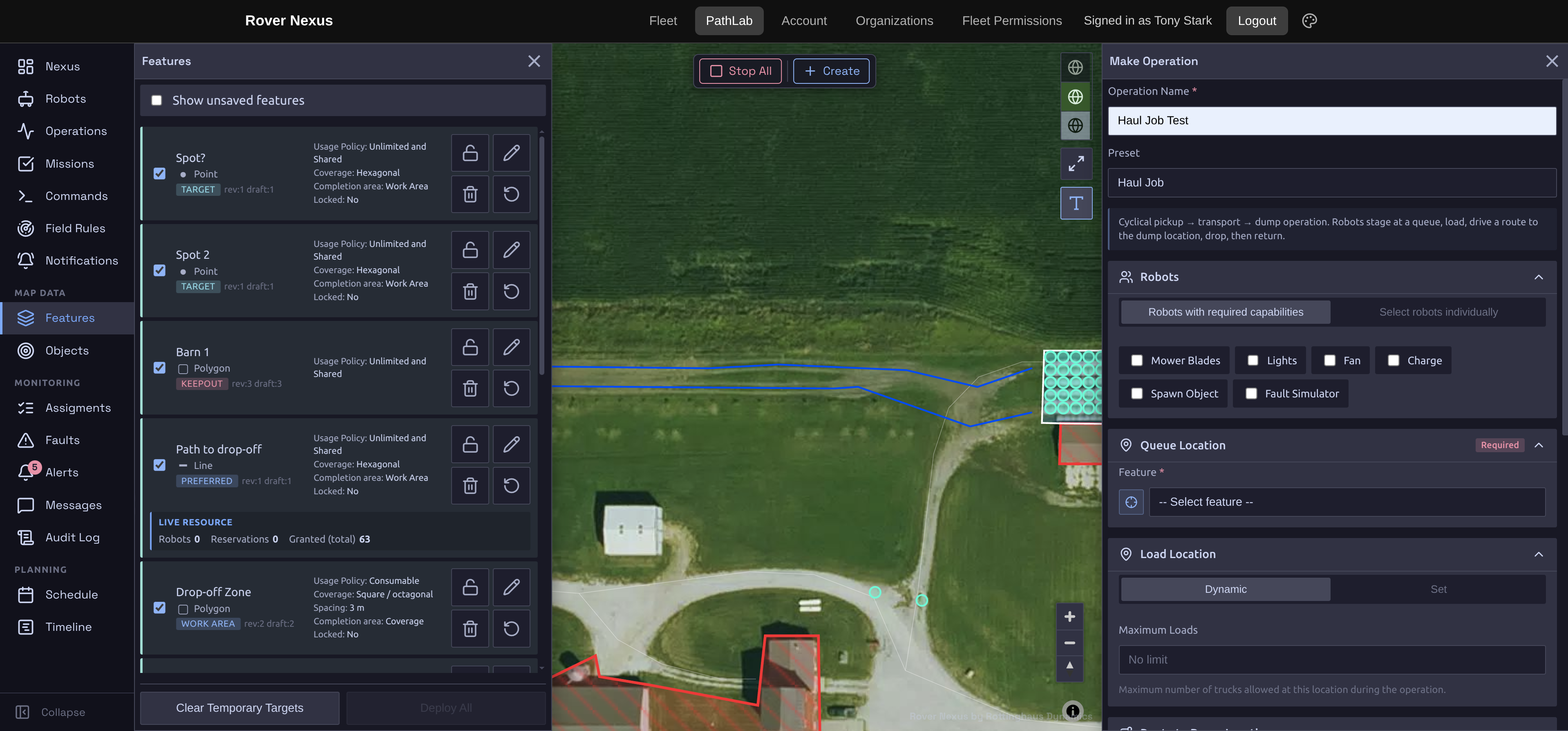This screenshot has width=1568, height=731.
Task: Uncheck the Spot? feature checkbox
Action: pyautogui.click(x=159, y=174)
